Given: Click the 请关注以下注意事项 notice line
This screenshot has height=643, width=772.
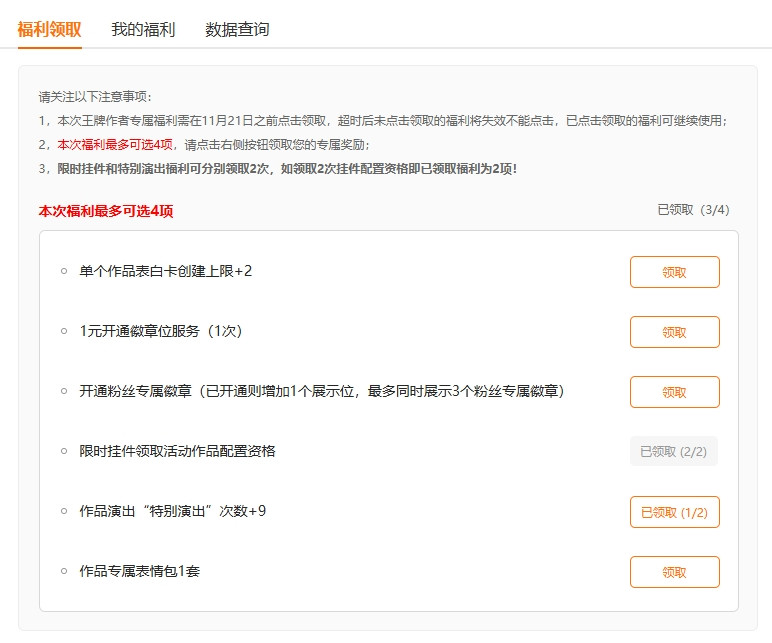Looking at the screenshot, I should [x=96, y=97].
